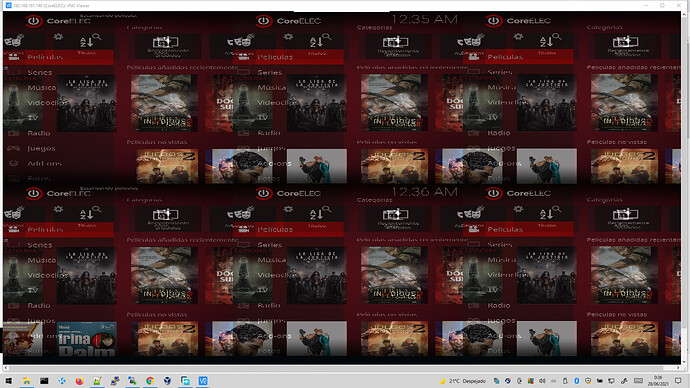
Task: Click the horizontal scrollbar left arrow
Action: (6, 368)
